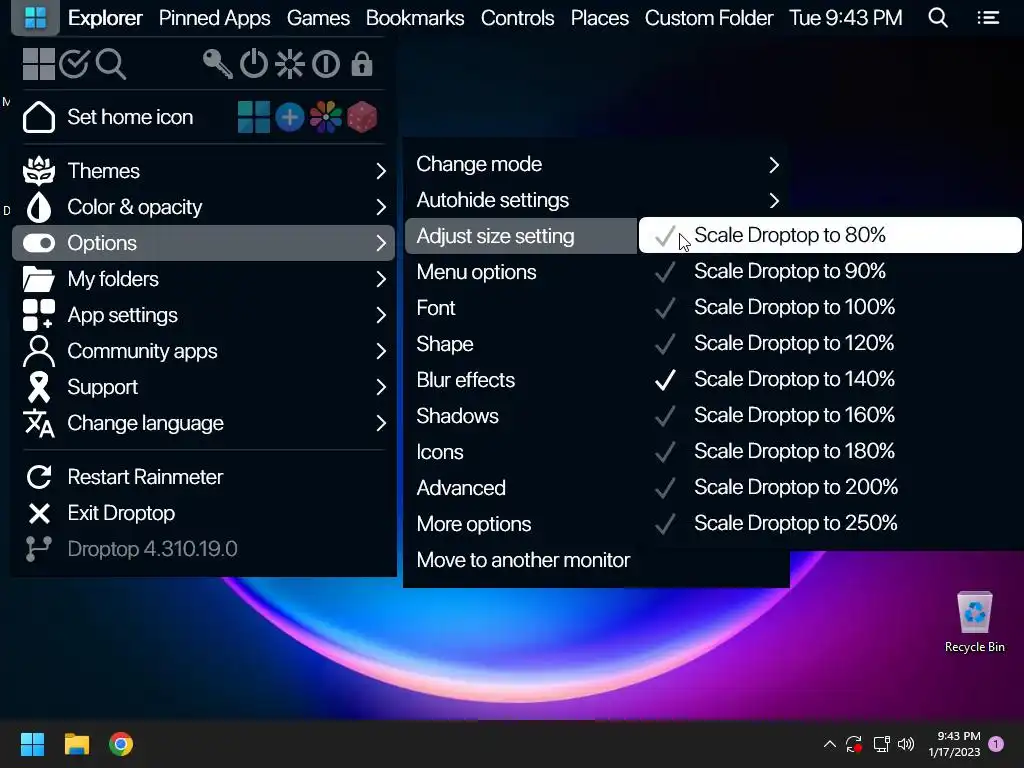
Task: Open the search magnifier in the Droptop bar
Action: pos(938,18)
